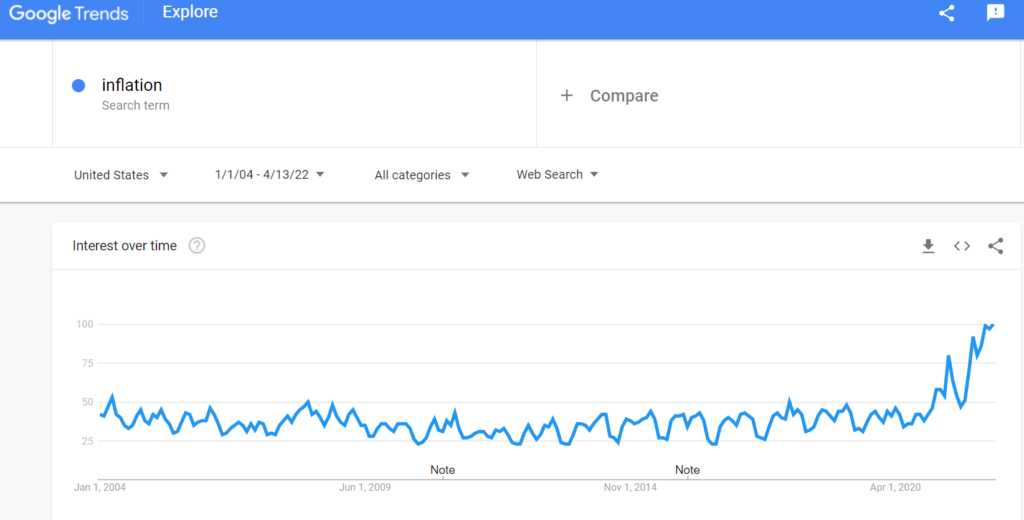Click the first Note marker near 2011
Viewport: 1024px width, 520px height.
[x=442, y=470]
